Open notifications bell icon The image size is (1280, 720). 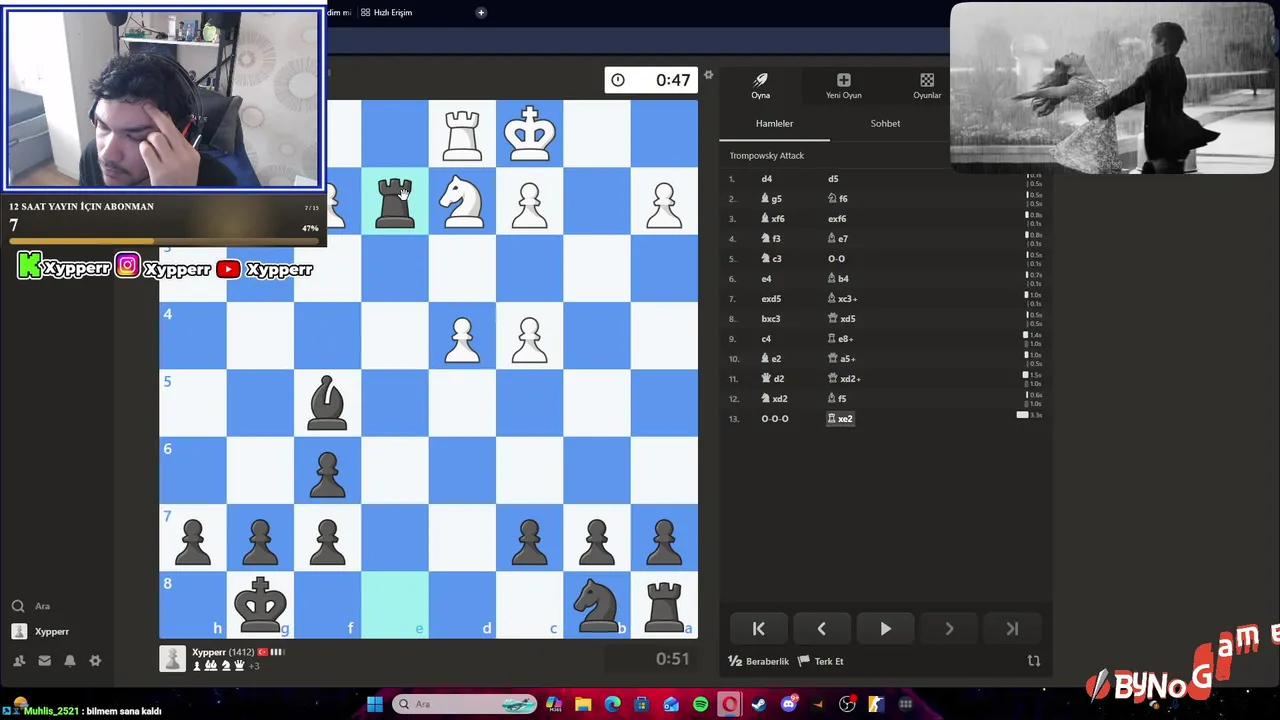[x=70, y=661]
